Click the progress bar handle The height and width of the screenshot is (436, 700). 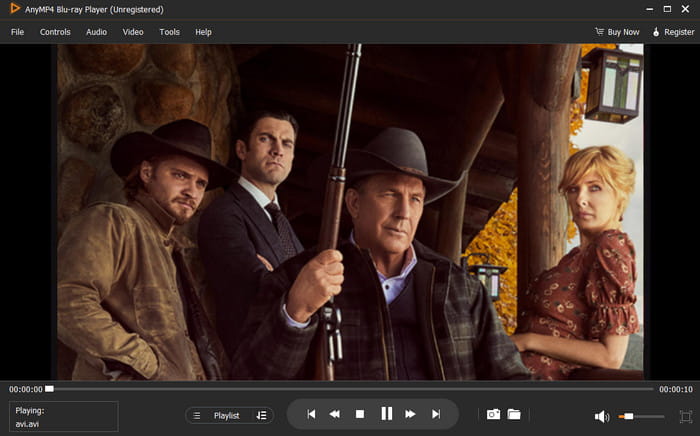50,389
